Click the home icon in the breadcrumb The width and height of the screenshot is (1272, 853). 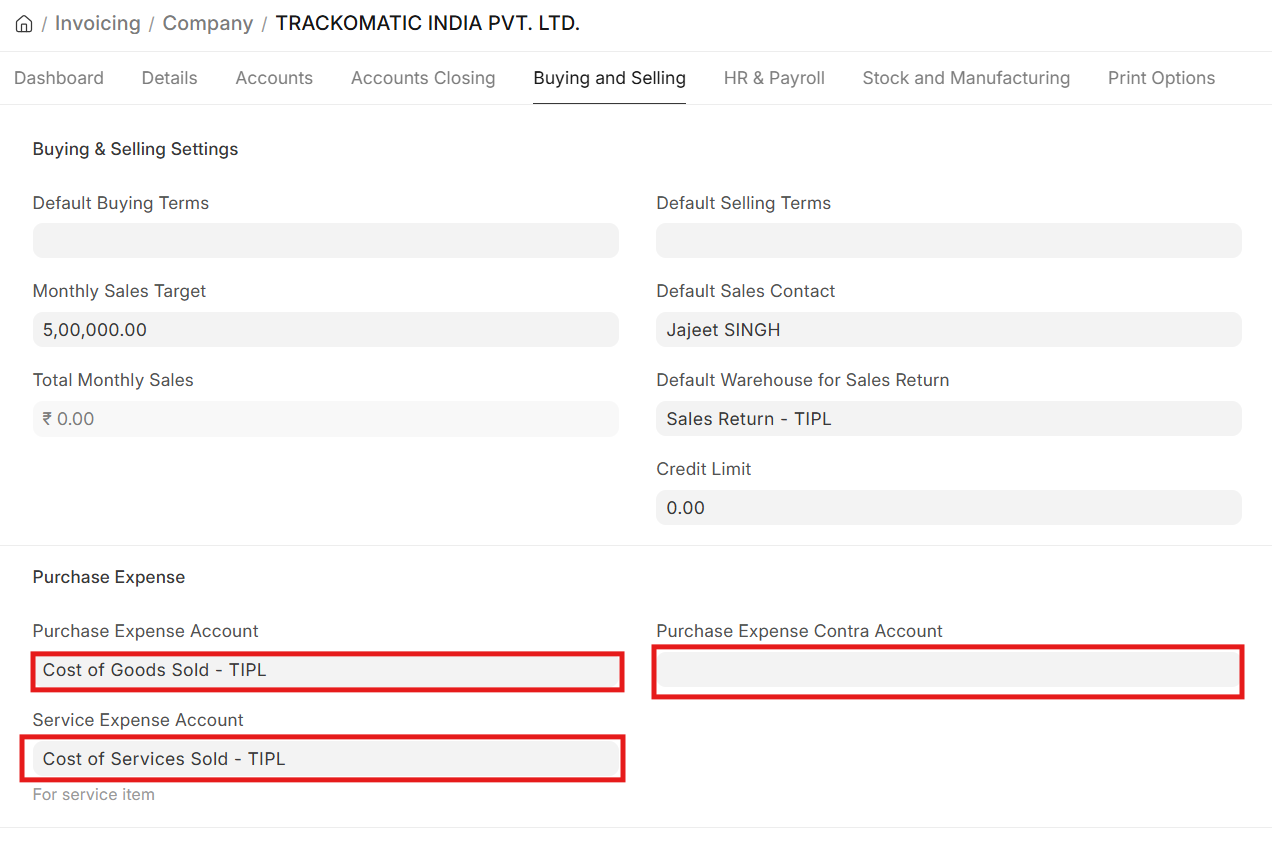click(24, 24)
